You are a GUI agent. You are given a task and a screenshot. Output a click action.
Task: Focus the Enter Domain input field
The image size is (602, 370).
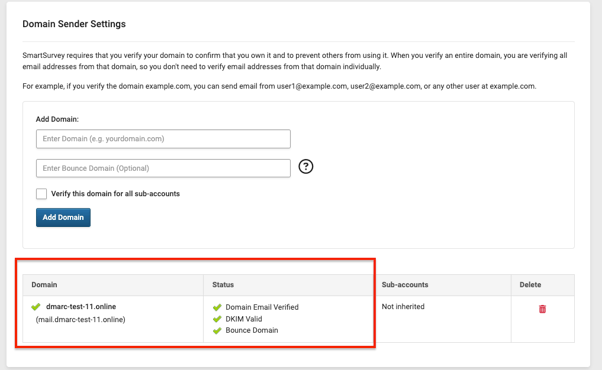163,139
